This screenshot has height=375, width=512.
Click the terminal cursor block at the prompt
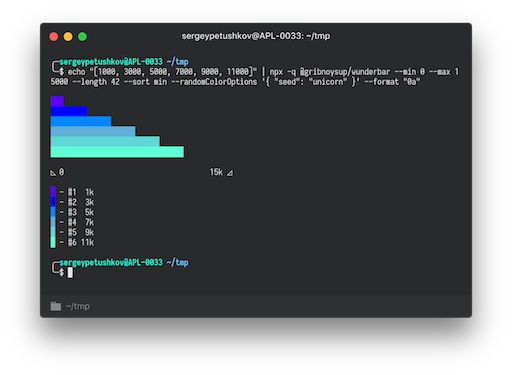[70, 273]
